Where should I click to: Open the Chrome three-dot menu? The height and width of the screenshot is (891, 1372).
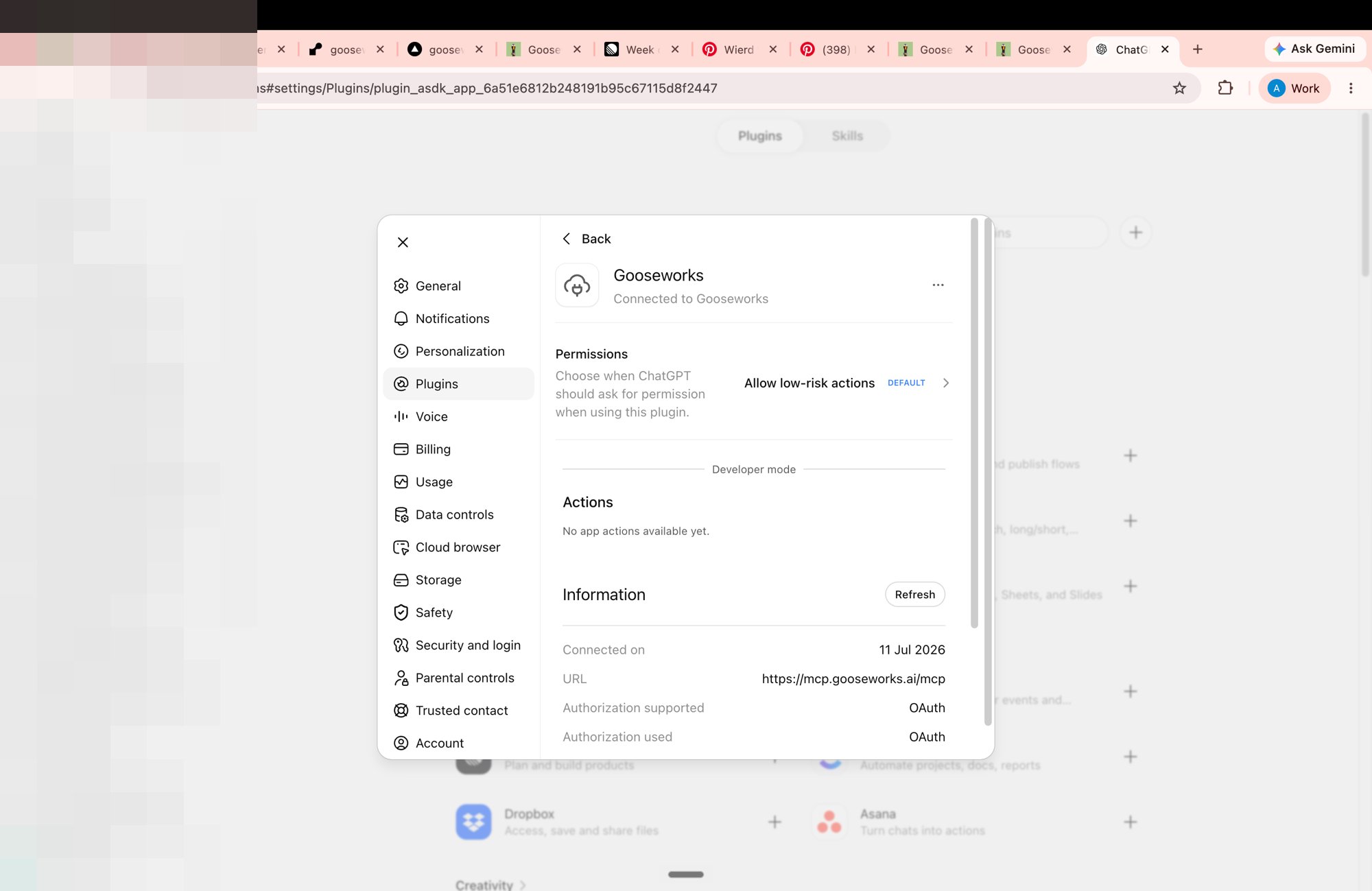click(1351, 88)
